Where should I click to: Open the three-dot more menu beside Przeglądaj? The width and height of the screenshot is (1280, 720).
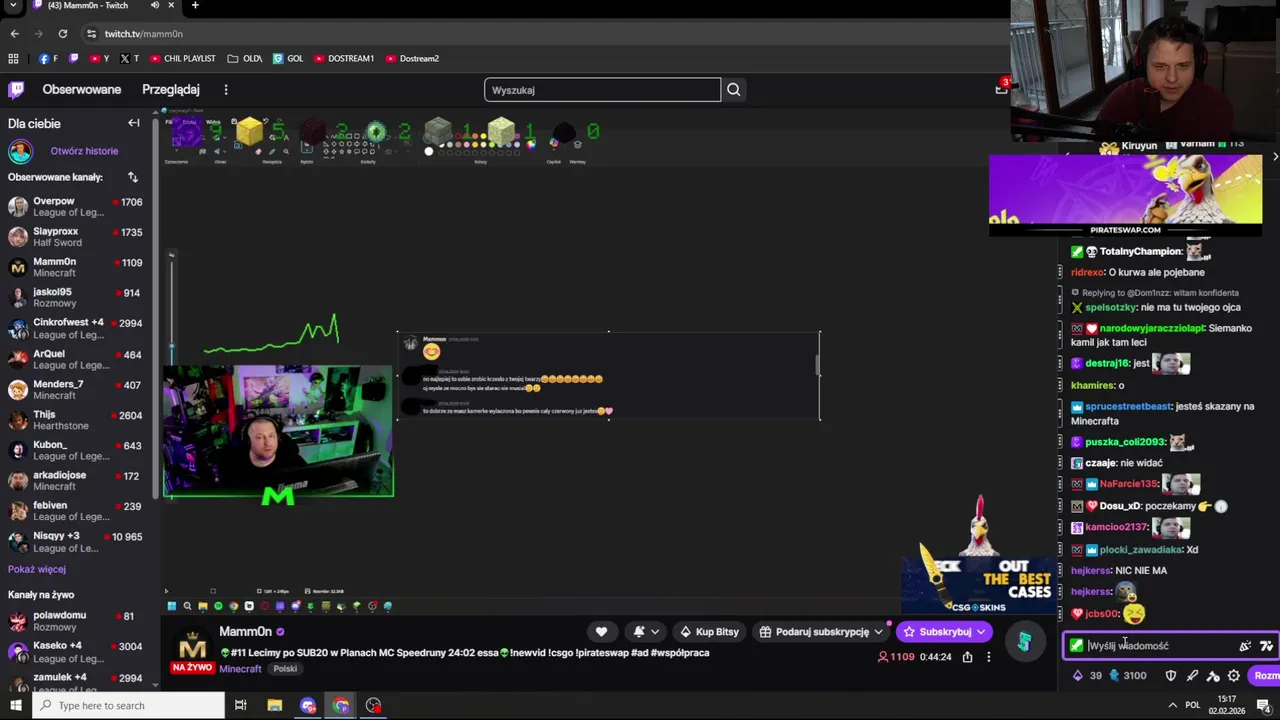point(226,90)
